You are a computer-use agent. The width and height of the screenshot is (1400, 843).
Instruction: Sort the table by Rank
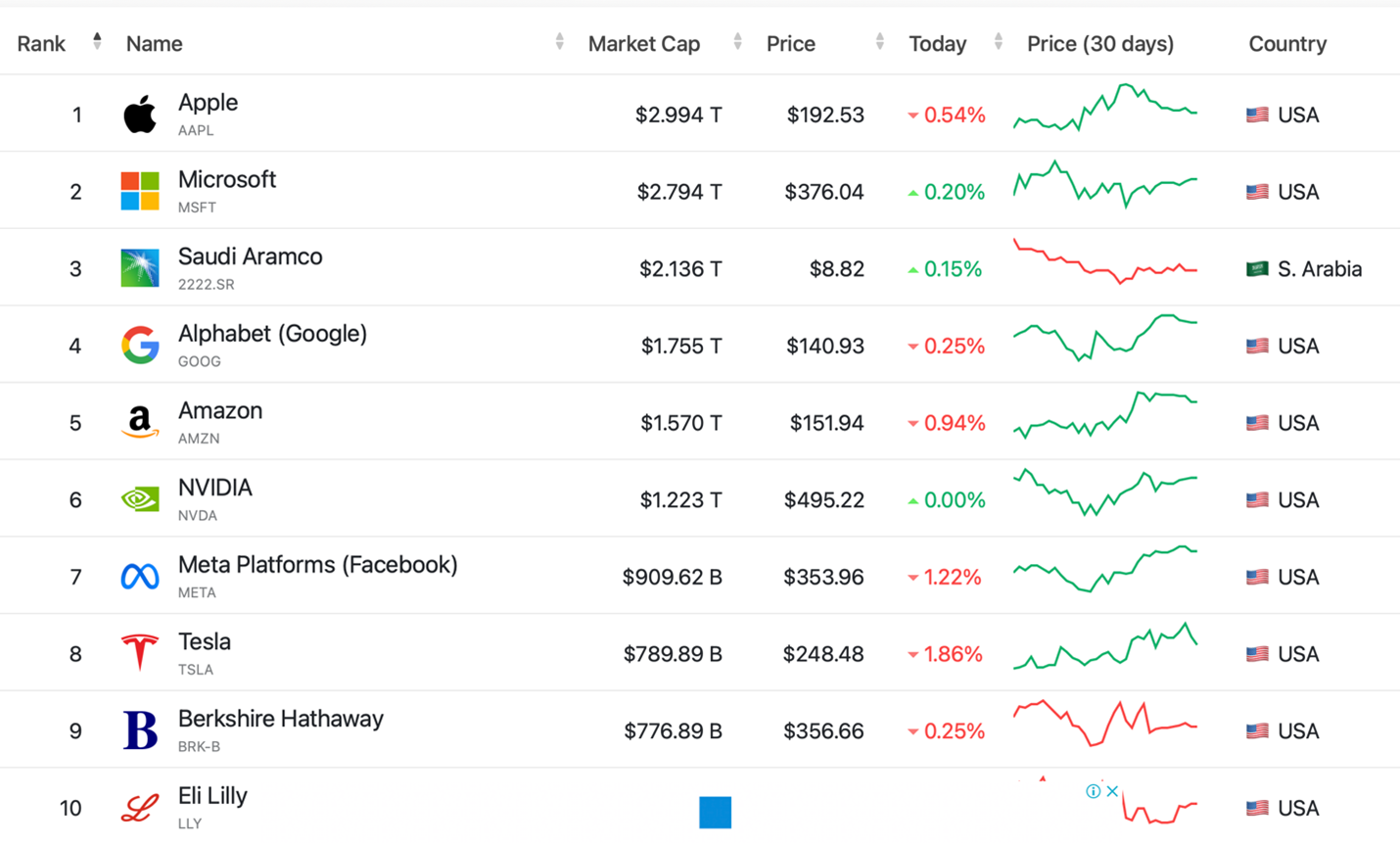pos(97,39)
